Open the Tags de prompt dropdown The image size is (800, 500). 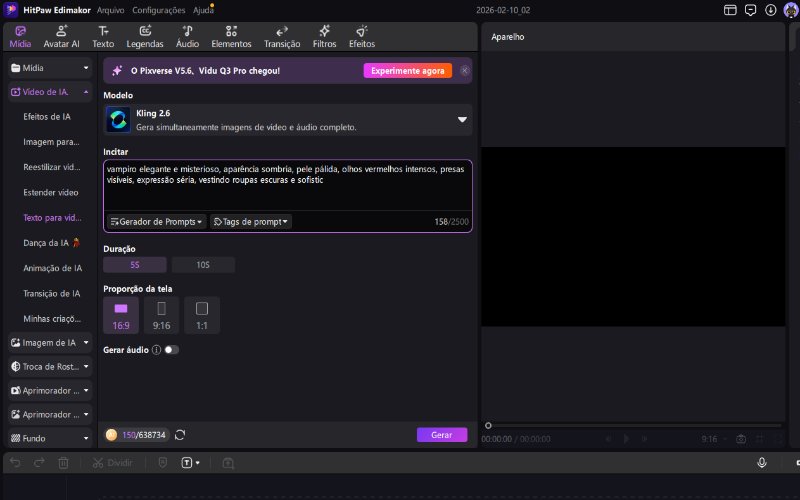pos(251,222)
